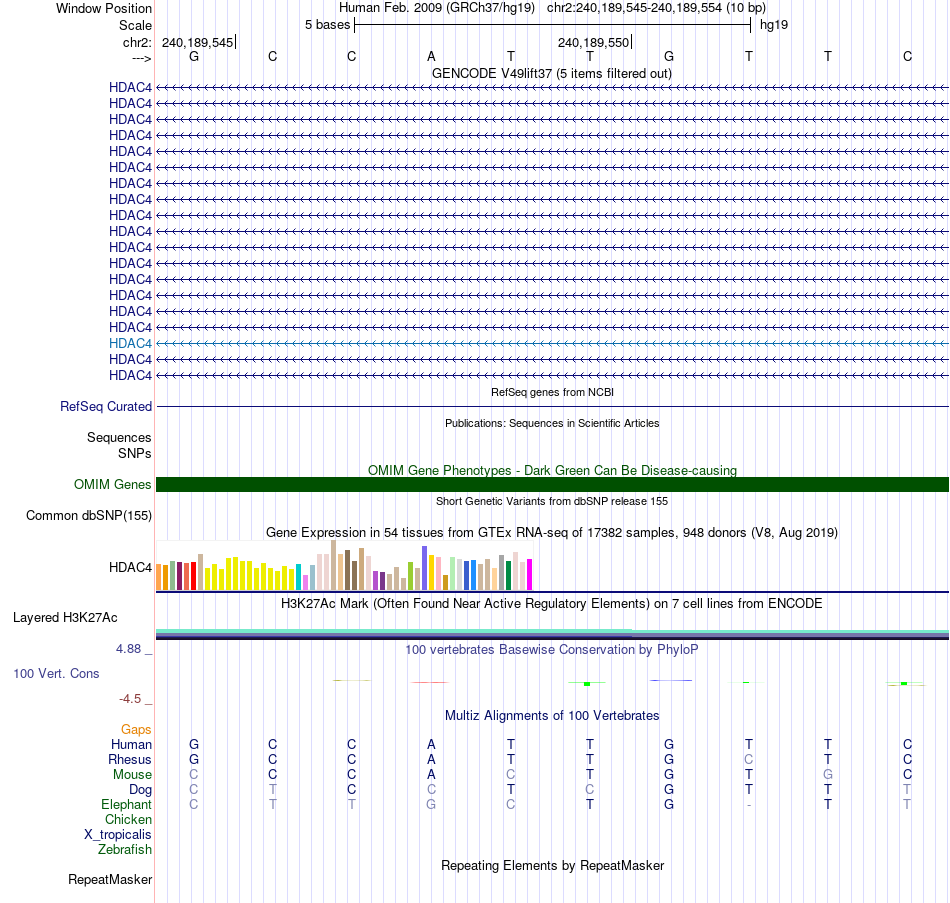Click the dark green bar in GTEx chart

[x=508, y=576]
